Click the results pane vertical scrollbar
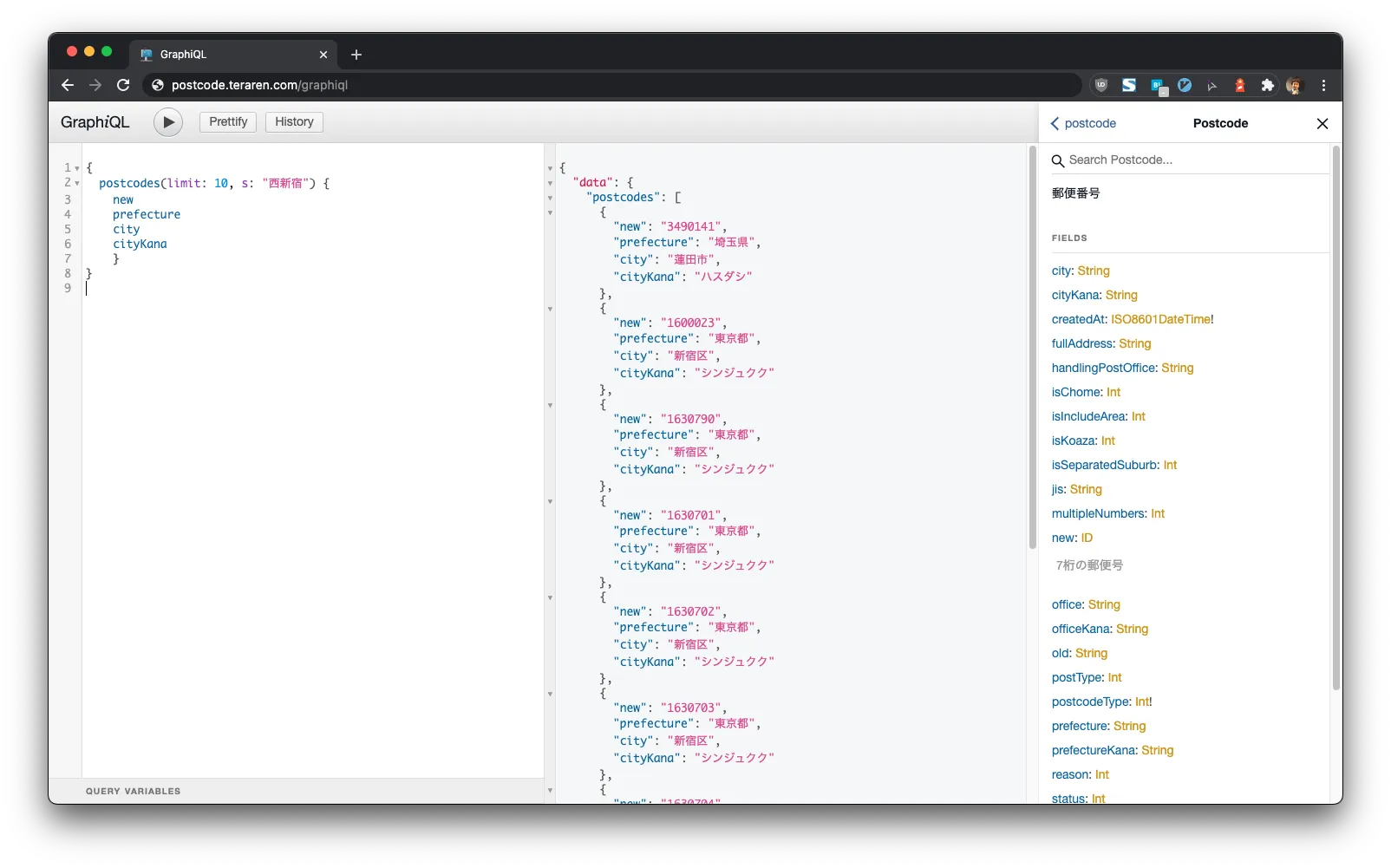This screenshot has height=868, width=1391. click(x=1032, y=347)
